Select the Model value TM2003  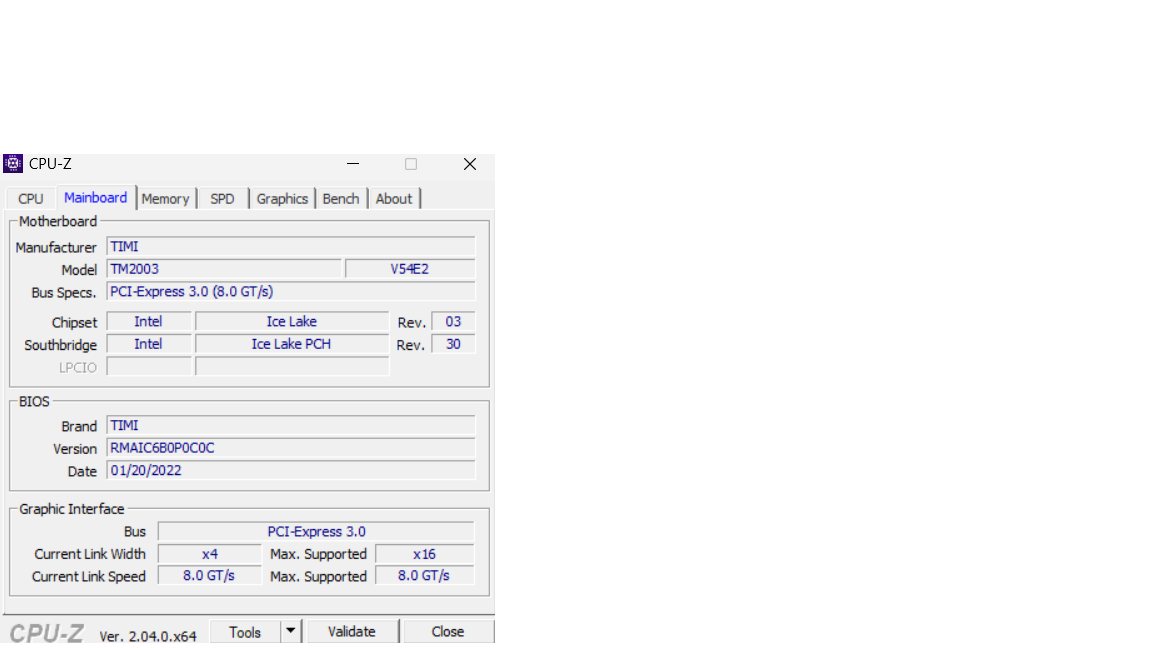click(224, 269)
